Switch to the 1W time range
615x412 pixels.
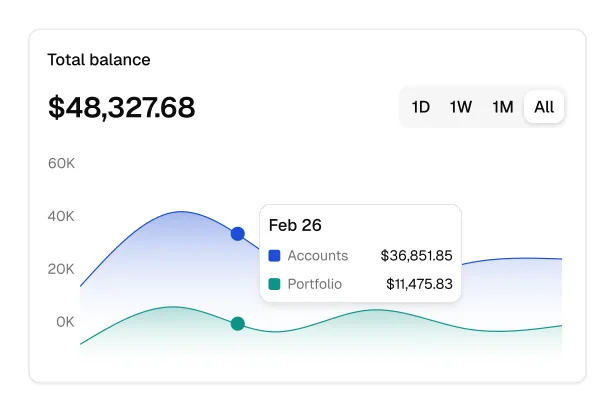pos(461,107)
